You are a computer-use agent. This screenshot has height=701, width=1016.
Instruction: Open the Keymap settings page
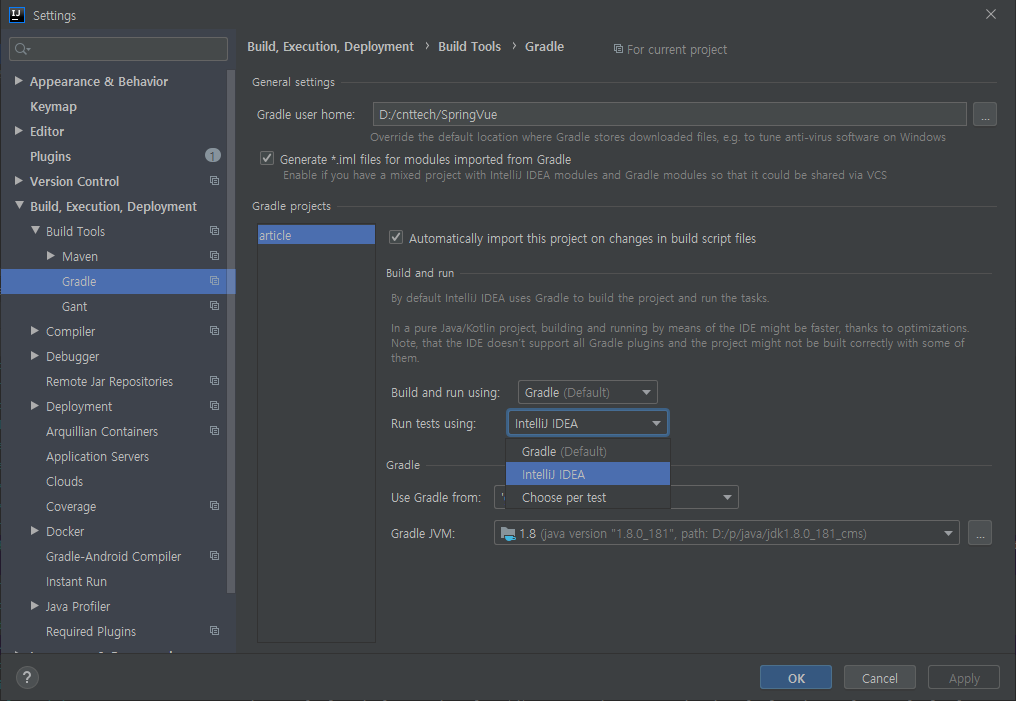[x=53, y=106]
